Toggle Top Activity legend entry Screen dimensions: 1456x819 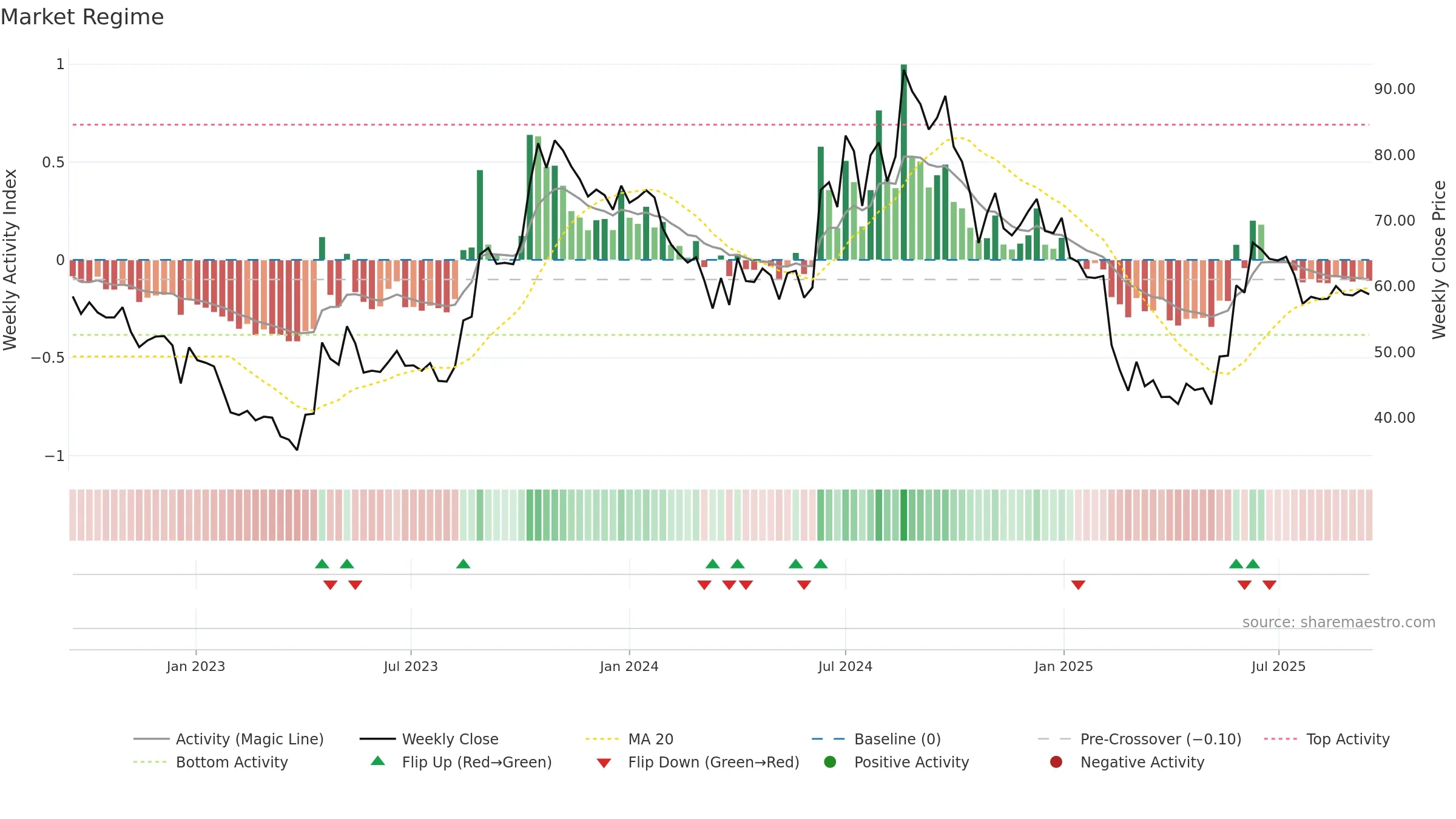(x=1326, y=739)
